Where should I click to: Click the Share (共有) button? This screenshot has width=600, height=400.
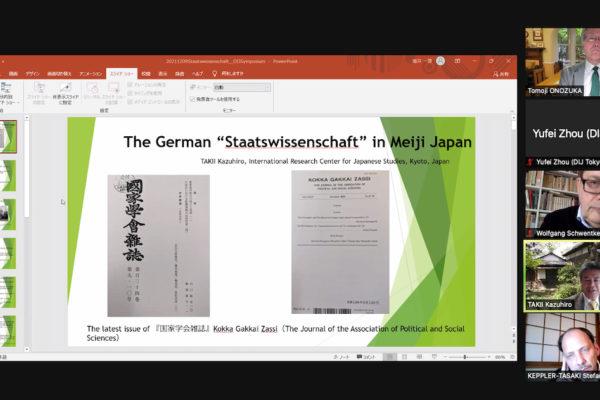point(501,74)
